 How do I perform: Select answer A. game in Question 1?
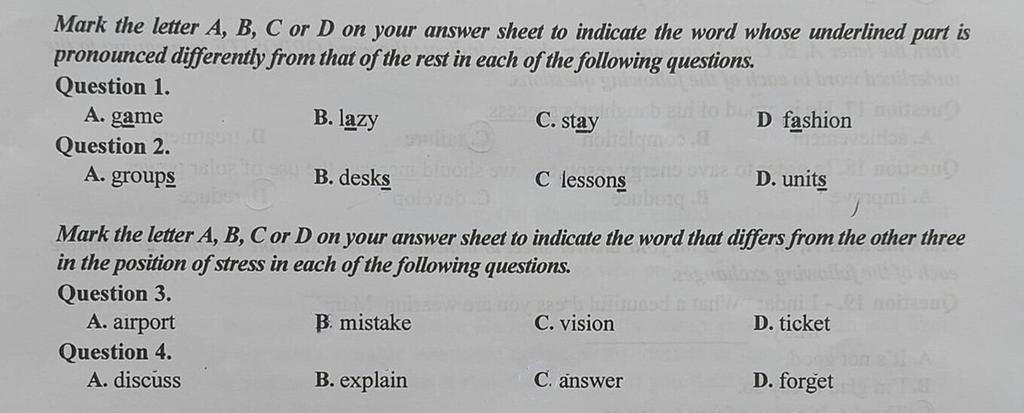(x=125, y=117)
